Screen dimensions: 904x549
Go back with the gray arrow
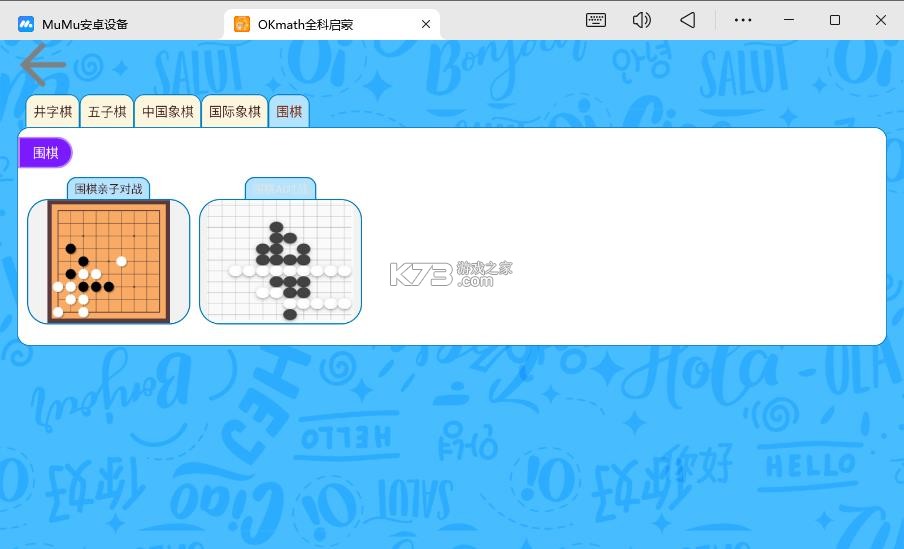(43, 64)
